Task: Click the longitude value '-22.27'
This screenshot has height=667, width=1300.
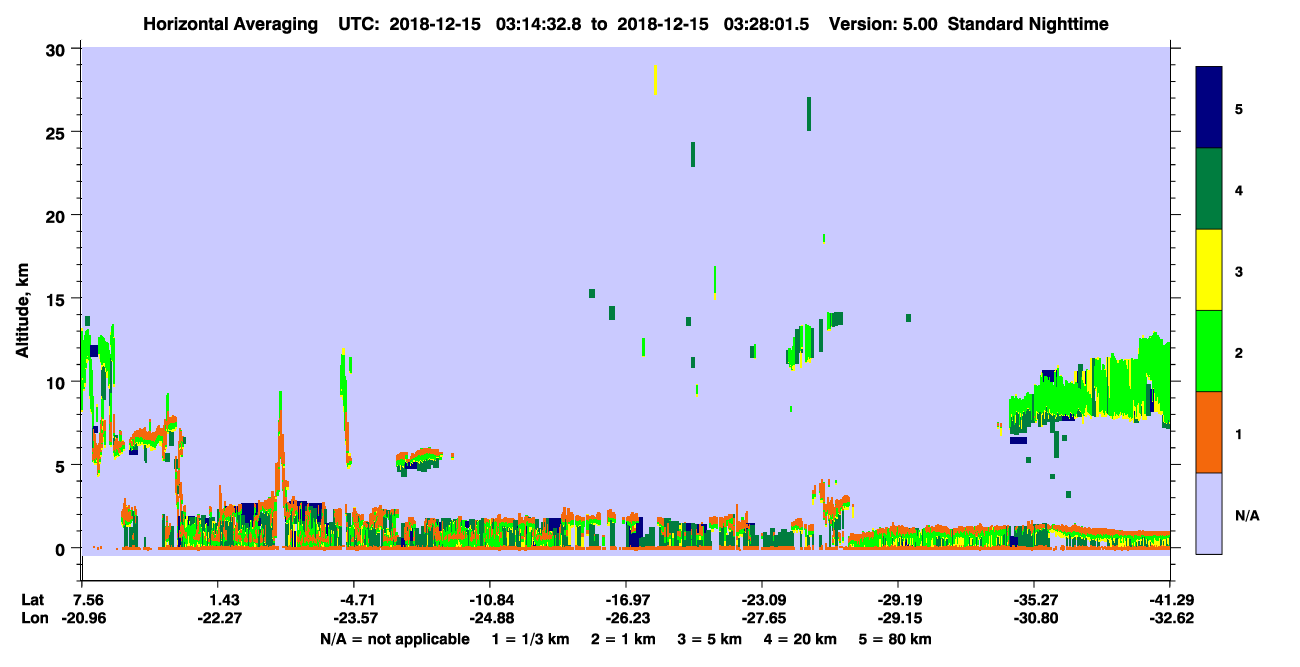Action: pyautogui.click(x=218, y=618)
